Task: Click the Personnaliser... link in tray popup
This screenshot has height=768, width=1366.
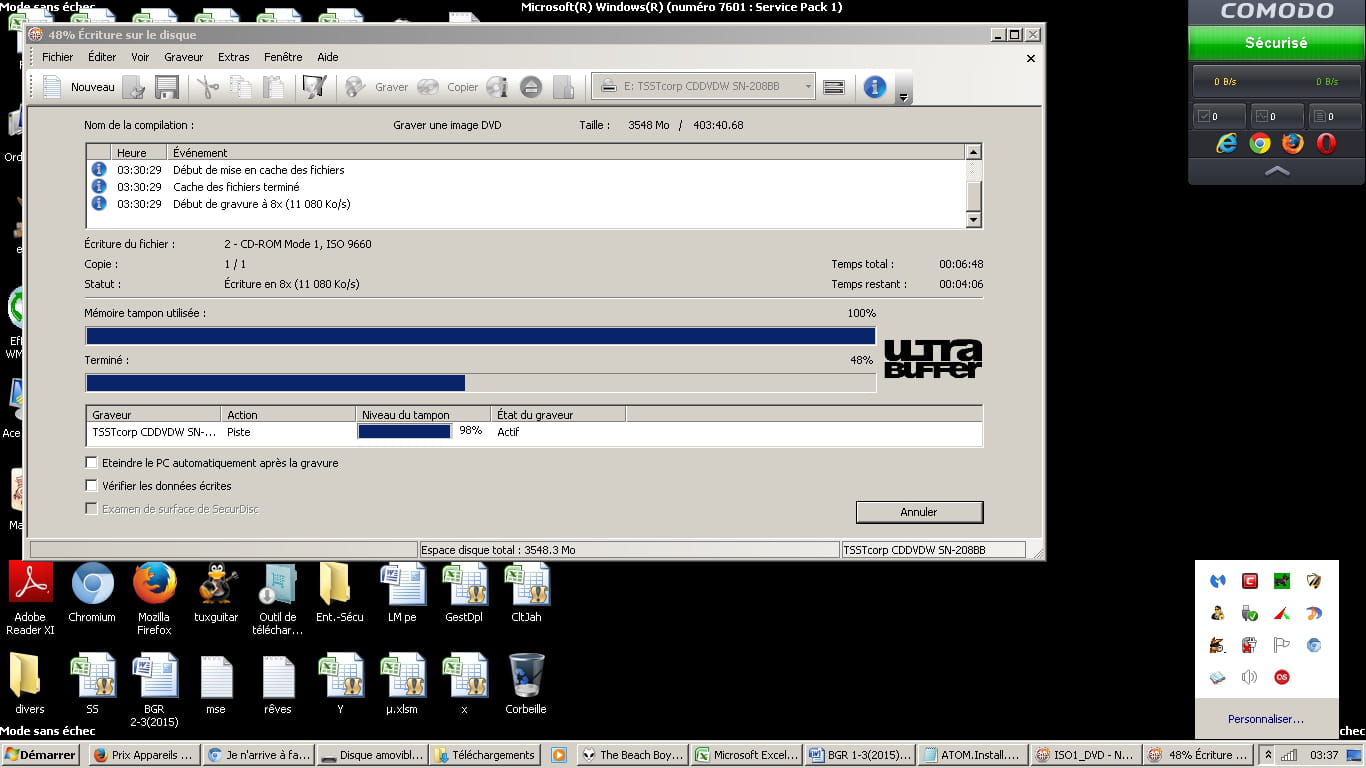Action: pos(1265,719)
